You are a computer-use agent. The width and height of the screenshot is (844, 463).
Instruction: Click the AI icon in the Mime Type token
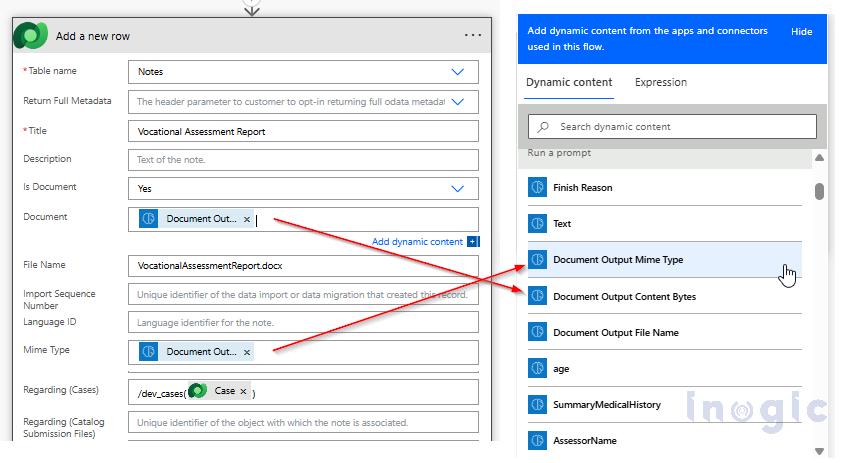pyautogui.click(x=149, y=352)
